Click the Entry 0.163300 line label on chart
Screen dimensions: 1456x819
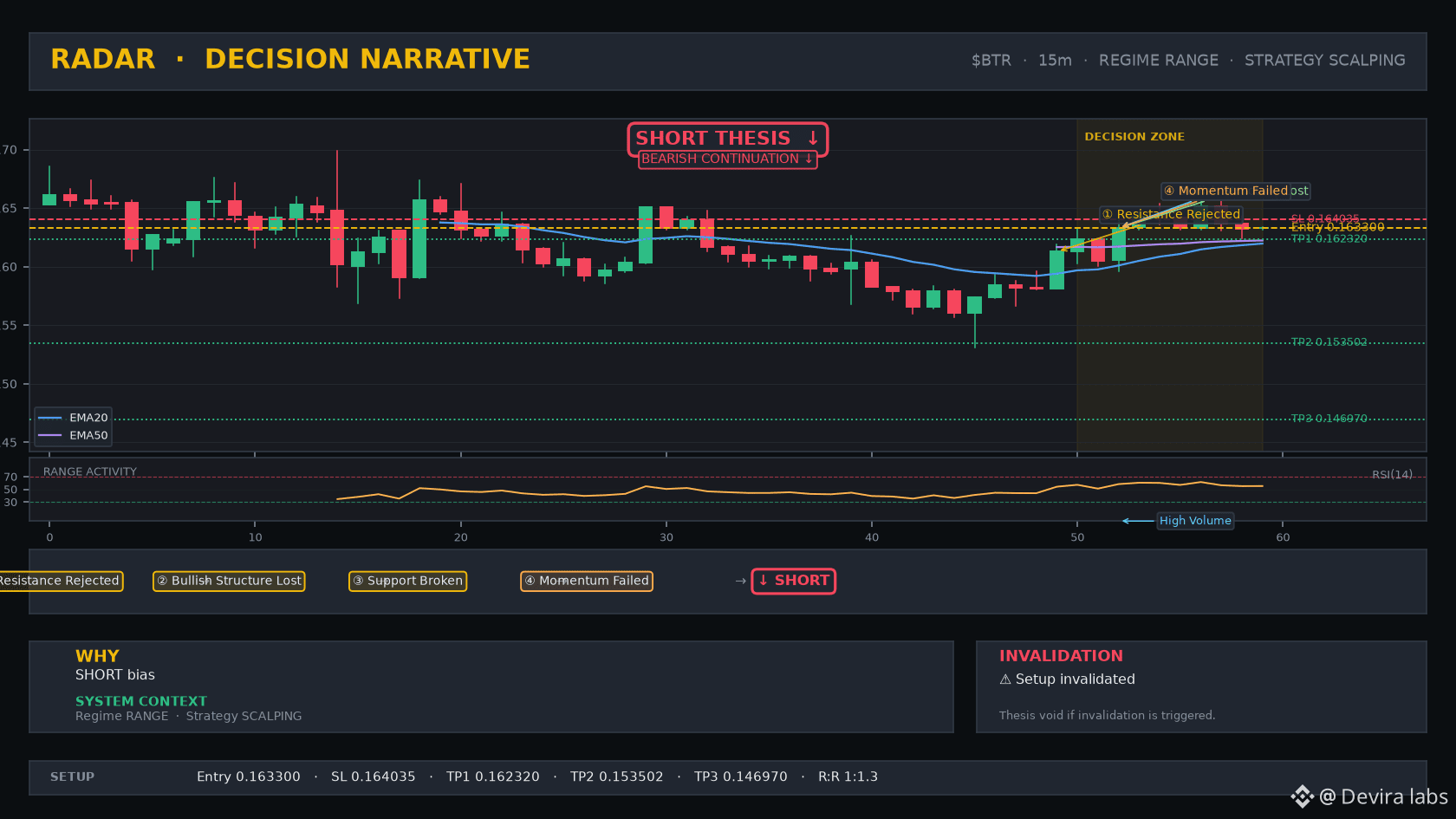pyautogui.click(x=1337, y=227)
